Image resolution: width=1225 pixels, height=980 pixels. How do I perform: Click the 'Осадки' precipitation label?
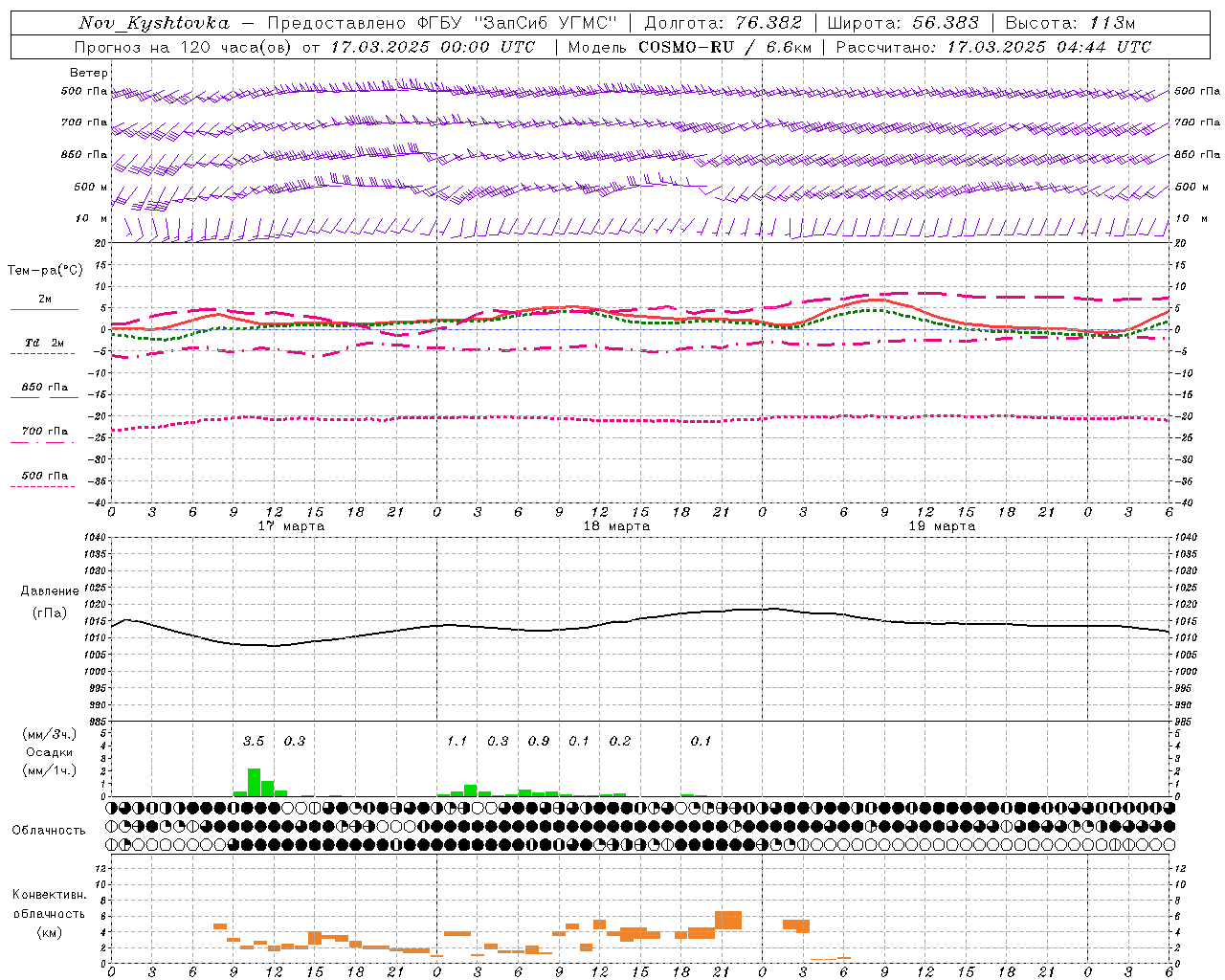point(50,752)
